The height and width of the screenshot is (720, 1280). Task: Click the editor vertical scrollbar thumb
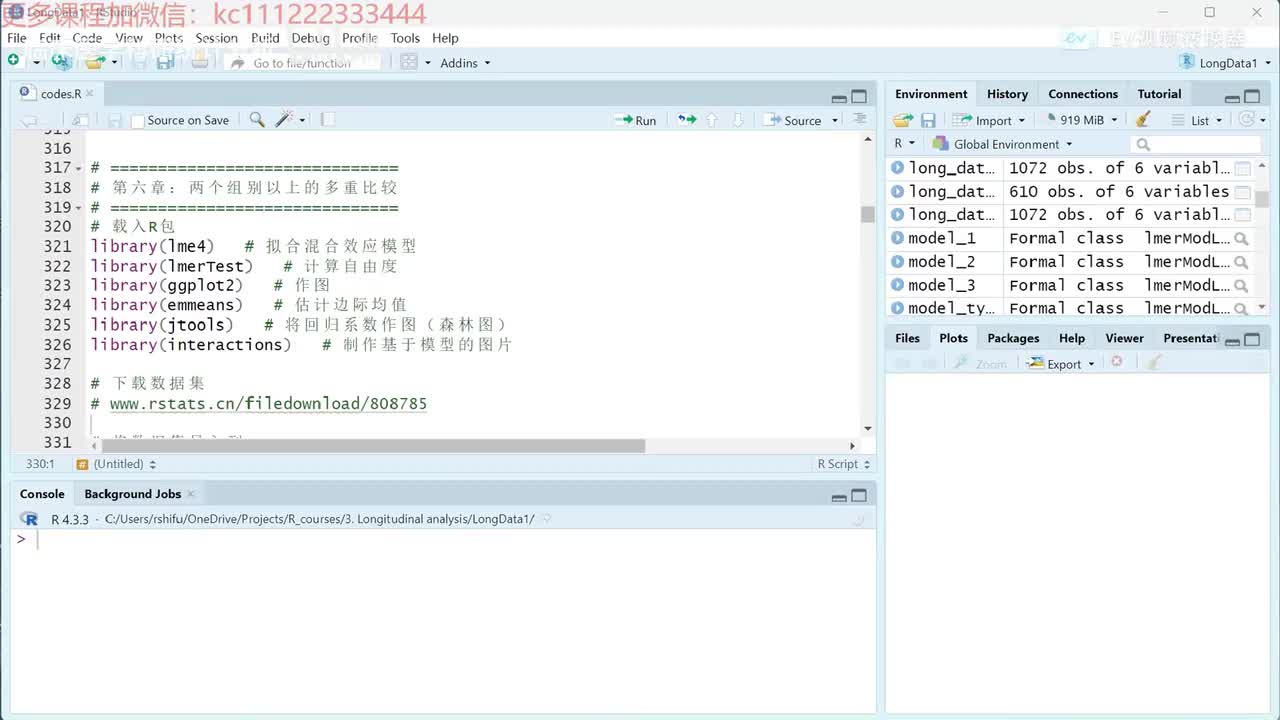pos(867,214)
